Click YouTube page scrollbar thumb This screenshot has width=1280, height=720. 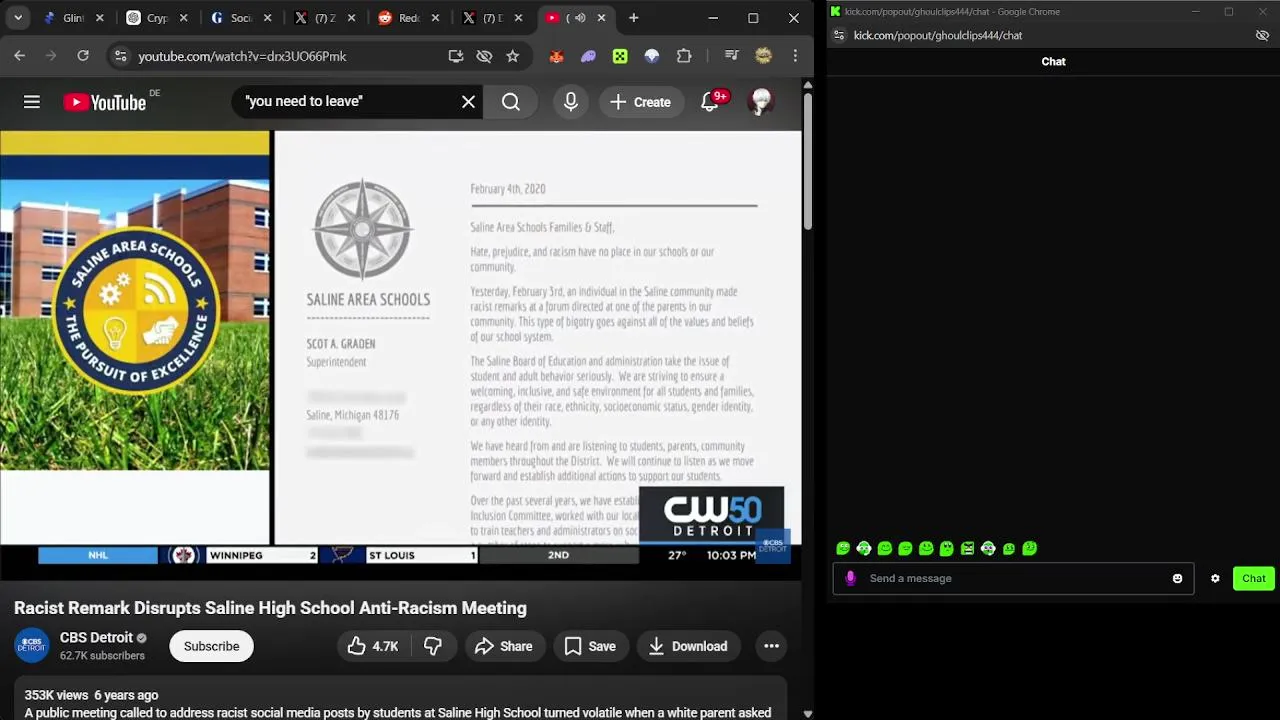(808, 160)
